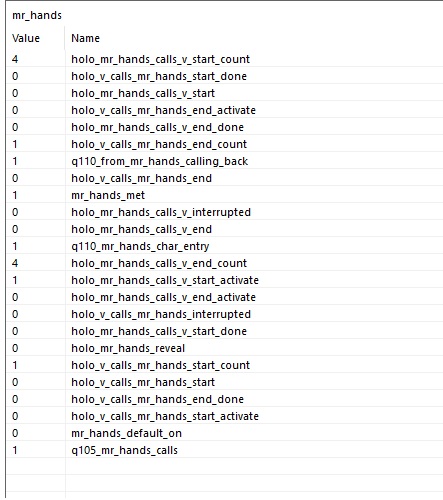Viewport: 443px width, 500px height.
Task: Select holo_mr_hands_reveal in the list
Action: pyautogui.click(x=128, y=348)
